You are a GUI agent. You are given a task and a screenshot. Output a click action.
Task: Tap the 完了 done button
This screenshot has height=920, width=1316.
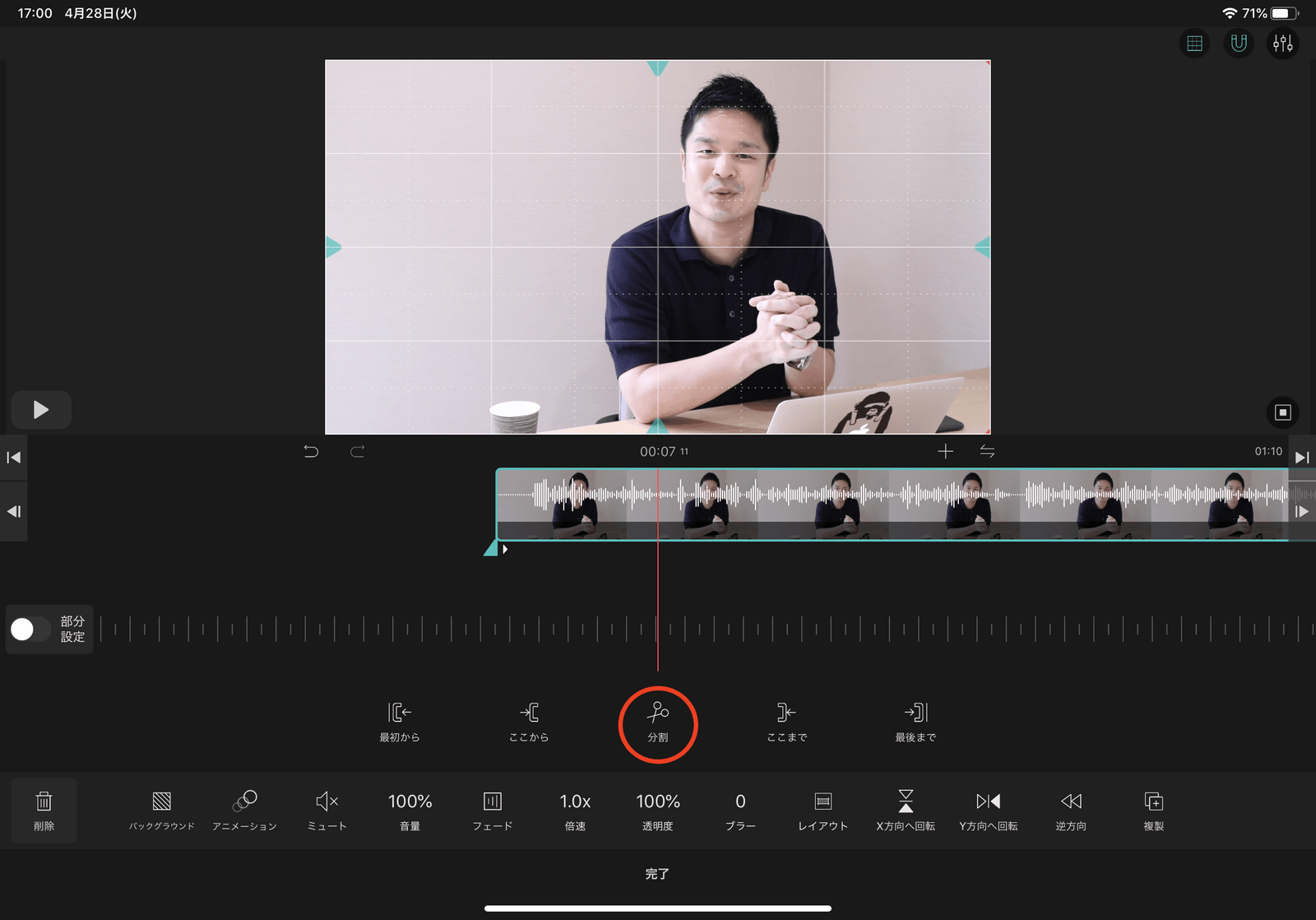(x=657, y=874)
